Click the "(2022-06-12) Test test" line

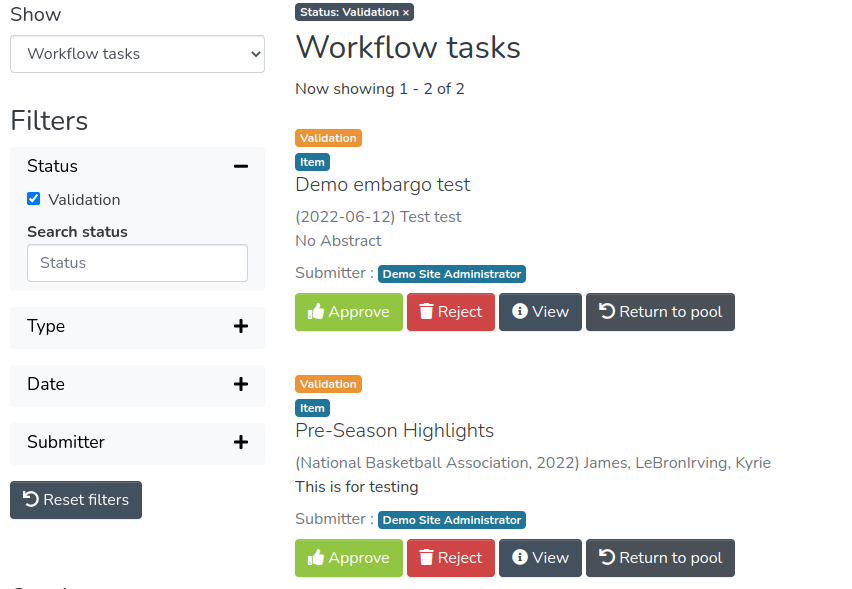pos(378,217)
